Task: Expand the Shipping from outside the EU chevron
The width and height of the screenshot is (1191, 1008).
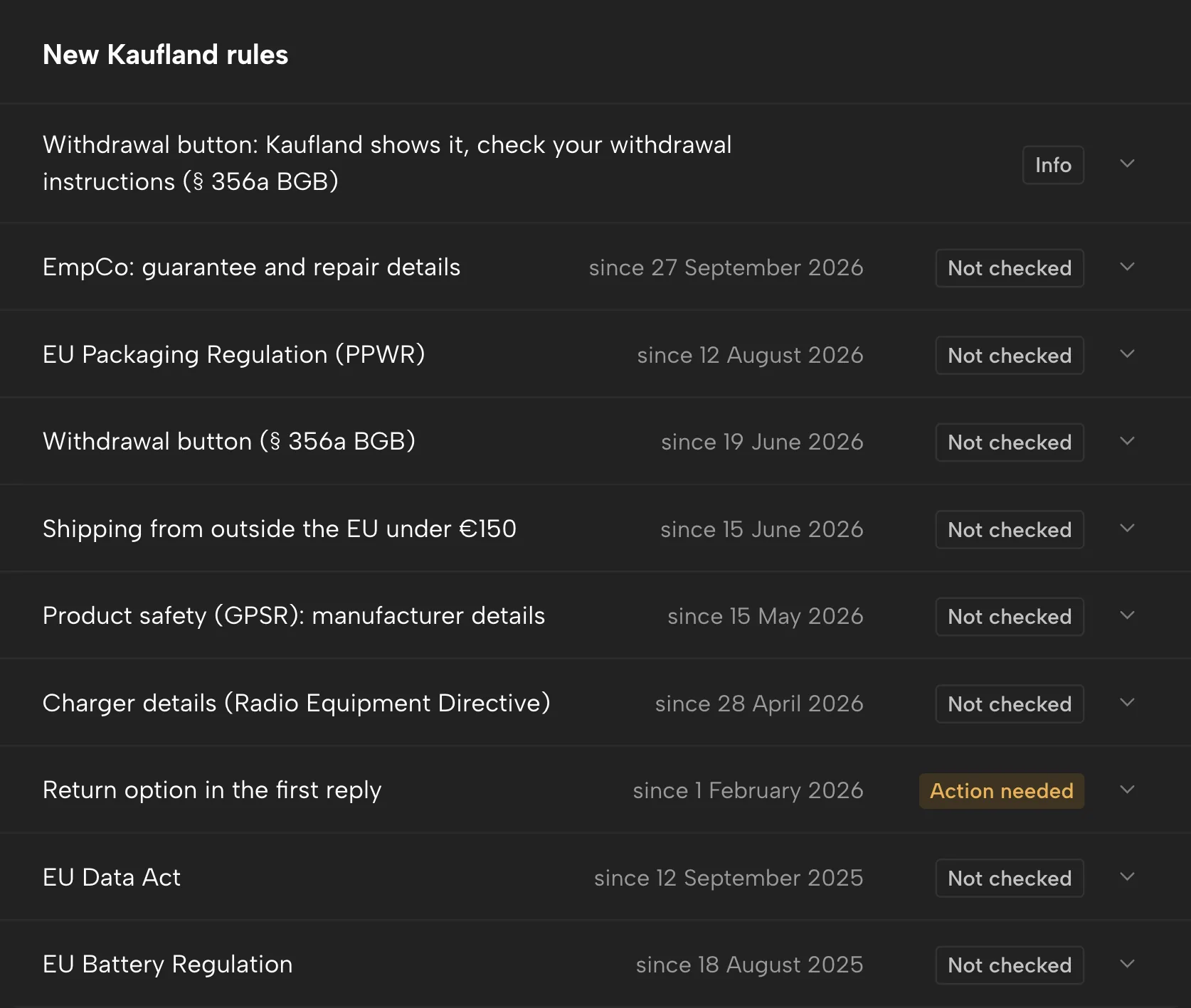Action: 1127,529
